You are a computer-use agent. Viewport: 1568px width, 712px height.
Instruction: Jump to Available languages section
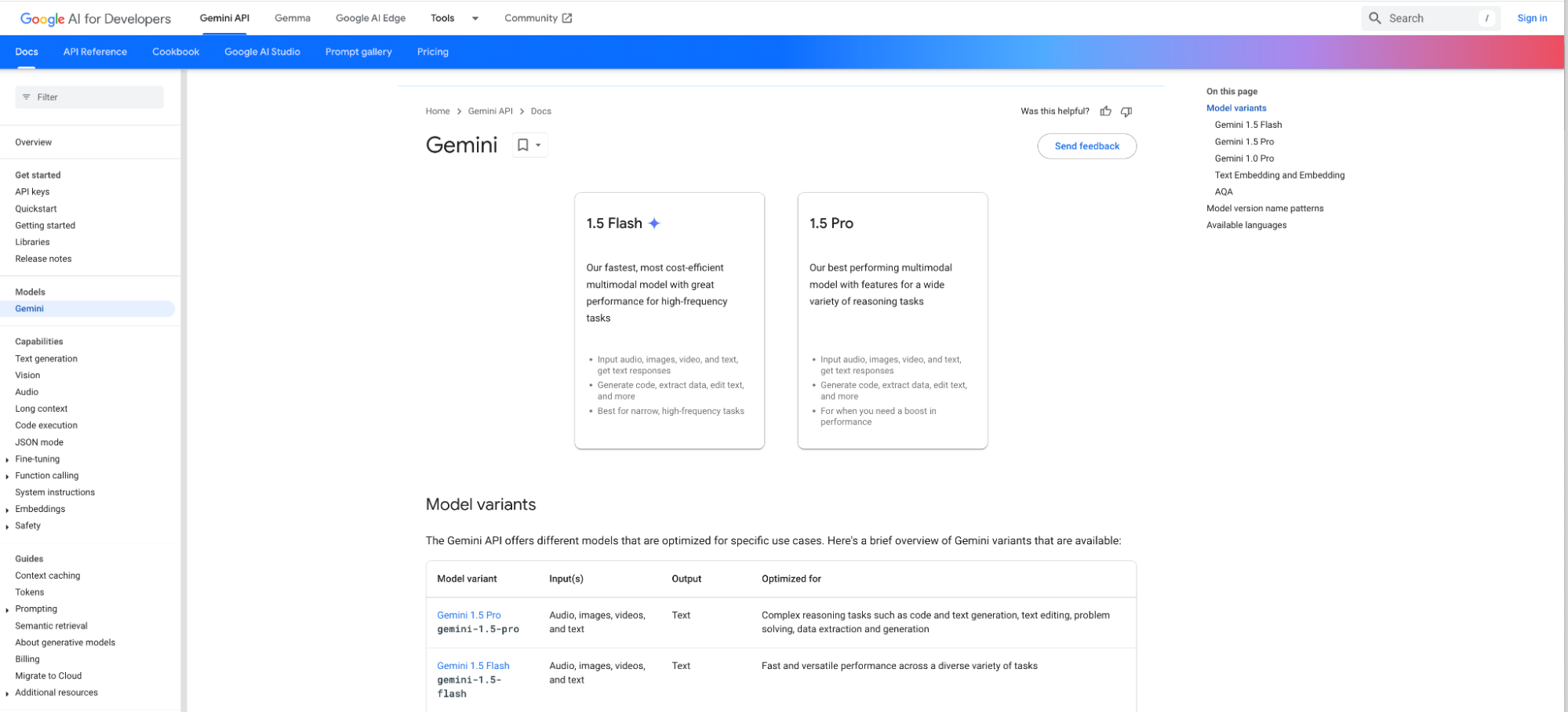(x=1246, y=225)
